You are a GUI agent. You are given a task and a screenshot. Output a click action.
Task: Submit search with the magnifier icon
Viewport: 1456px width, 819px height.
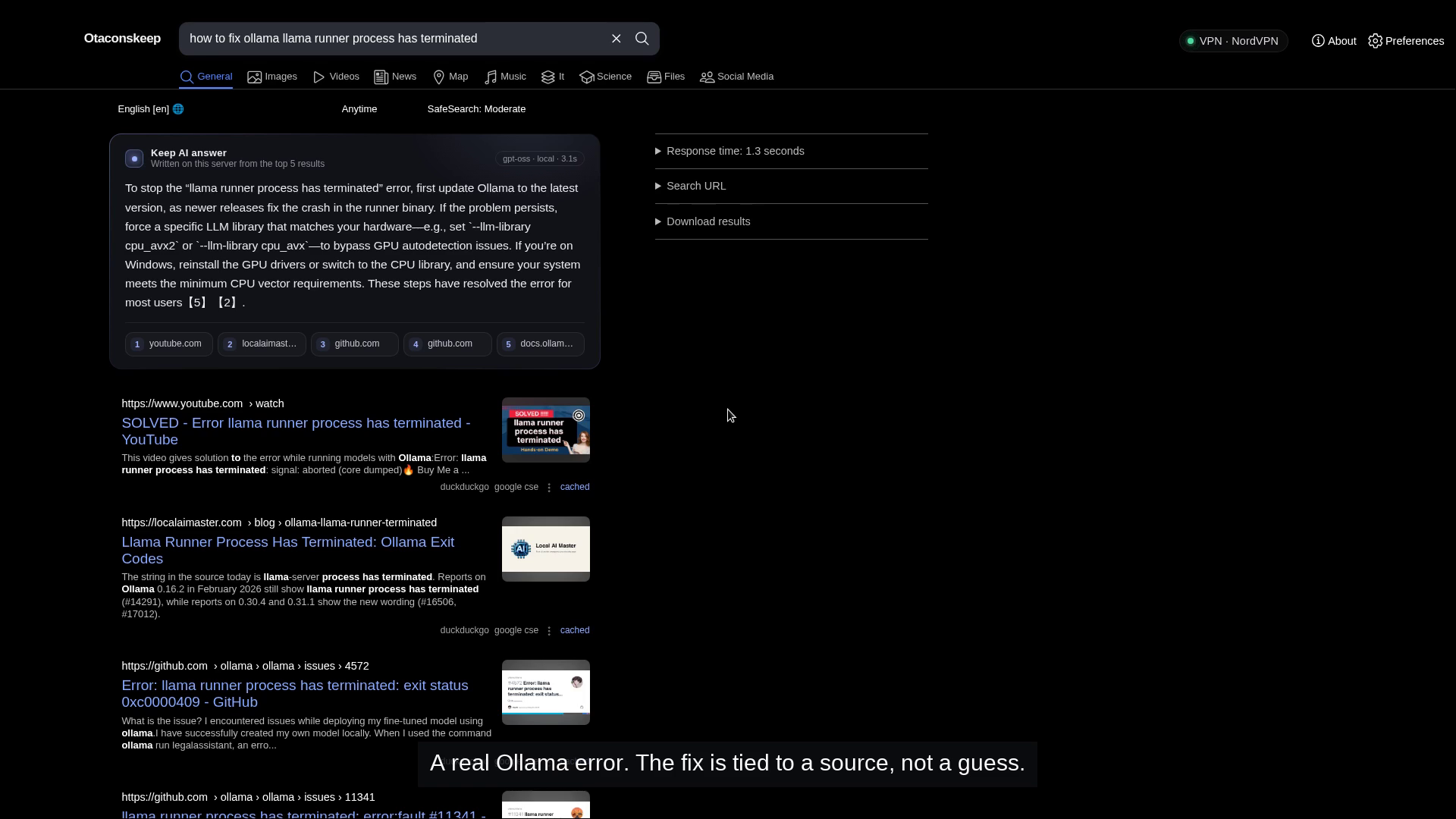(x=642, y=39)
